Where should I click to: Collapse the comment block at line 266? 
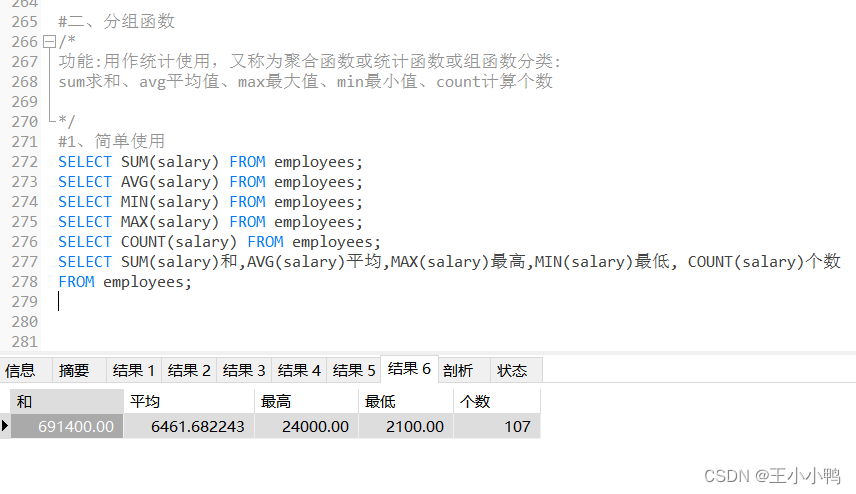click(x=50, y=41)
